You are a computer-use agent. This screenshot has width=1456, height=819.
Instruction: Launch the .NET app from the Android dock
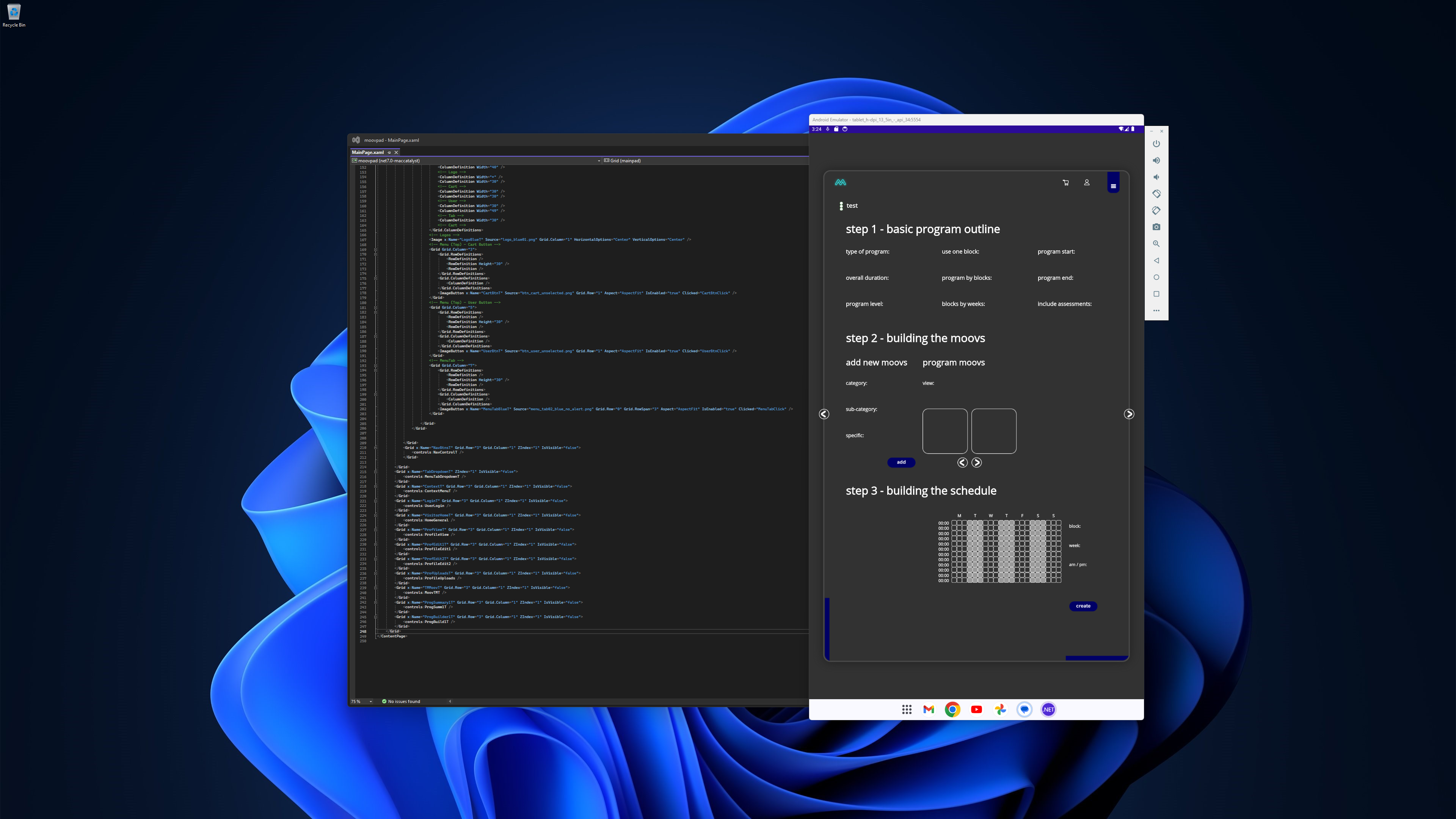coord(1048,709)
